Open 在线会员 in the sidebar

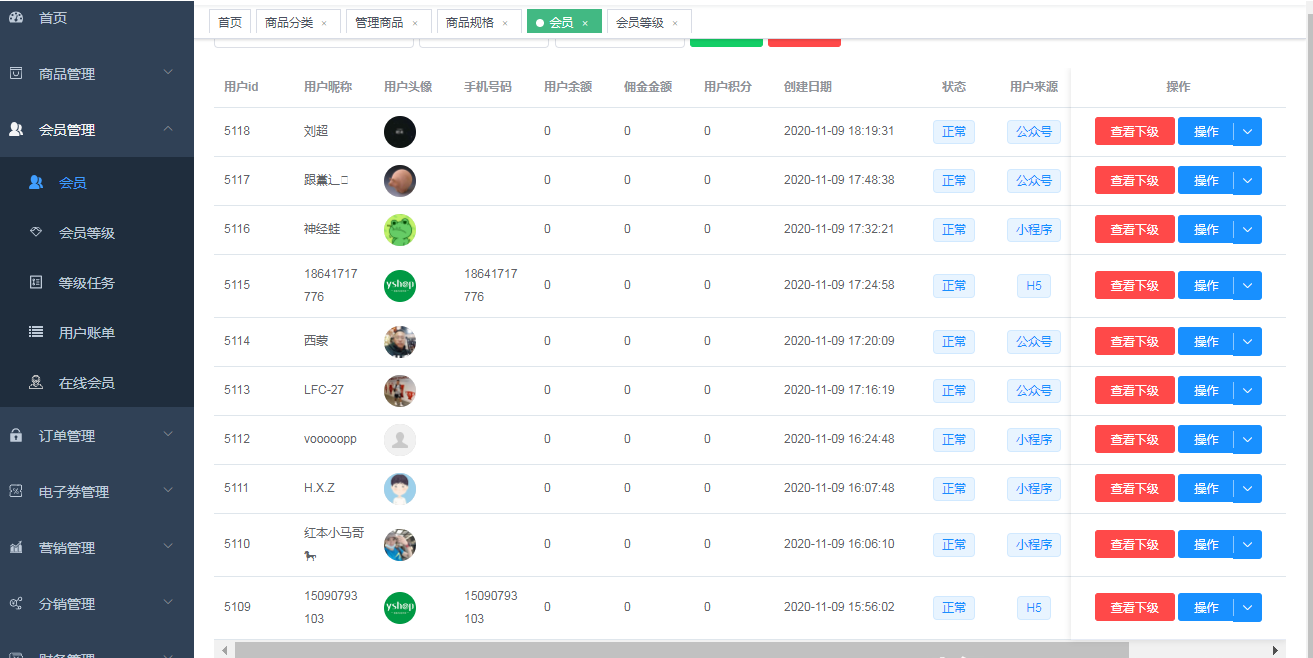[97, 383]
